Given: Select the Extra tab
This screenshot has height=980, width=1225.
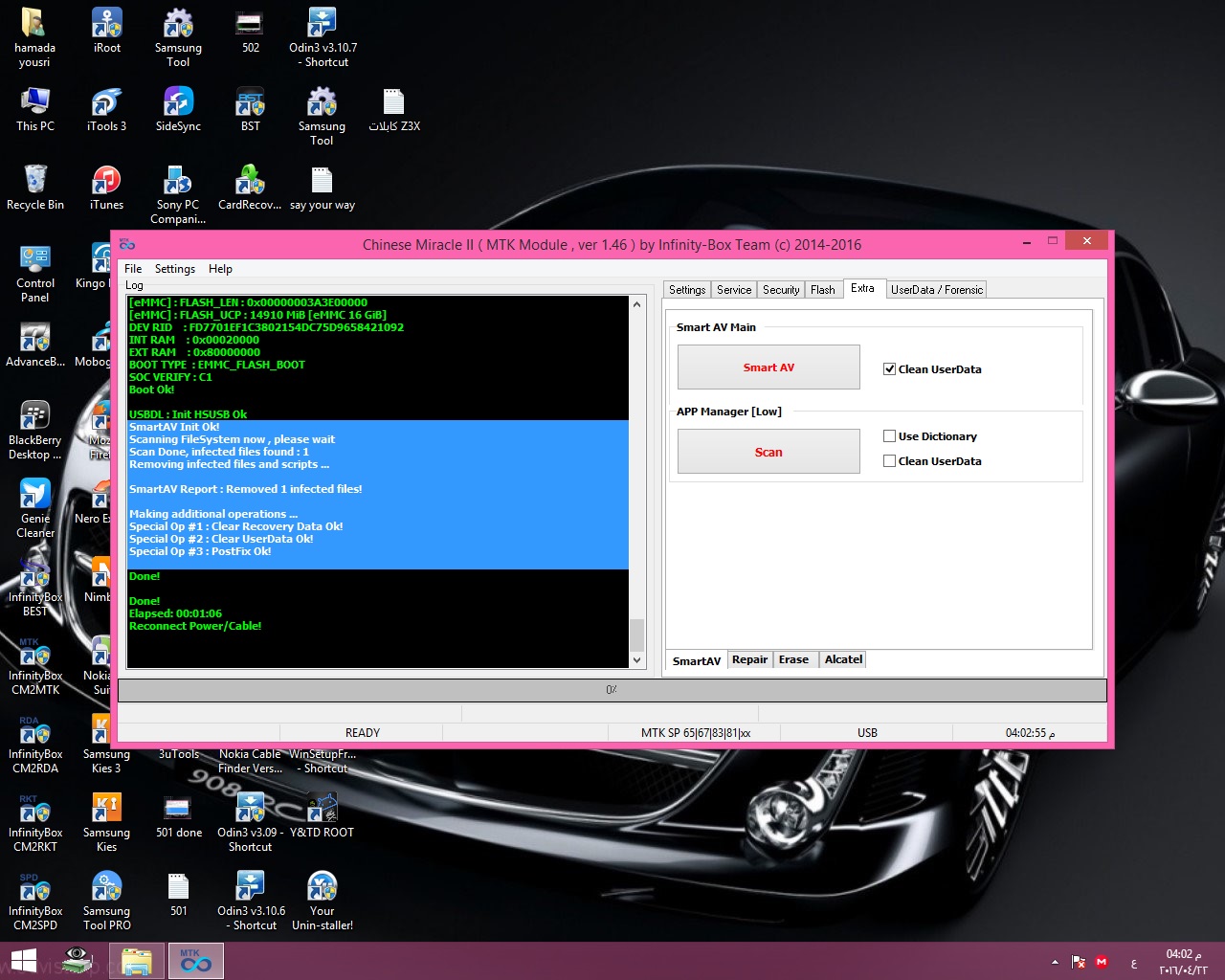Looking at the screenshot, I should 862,288.
